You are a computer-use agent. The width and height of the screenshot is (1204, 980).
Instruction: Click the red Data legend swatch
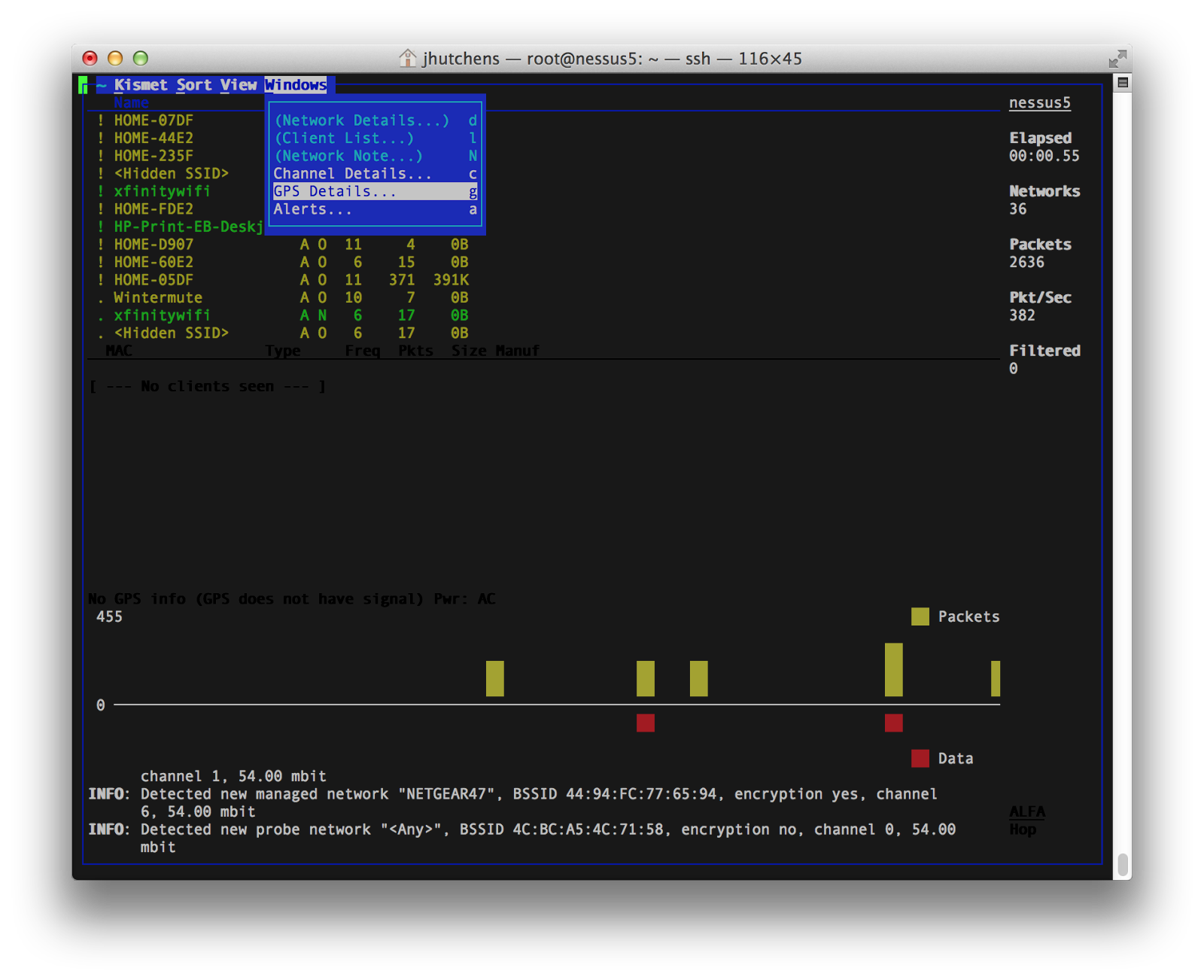pyautogui.click(x=920, y=758)
